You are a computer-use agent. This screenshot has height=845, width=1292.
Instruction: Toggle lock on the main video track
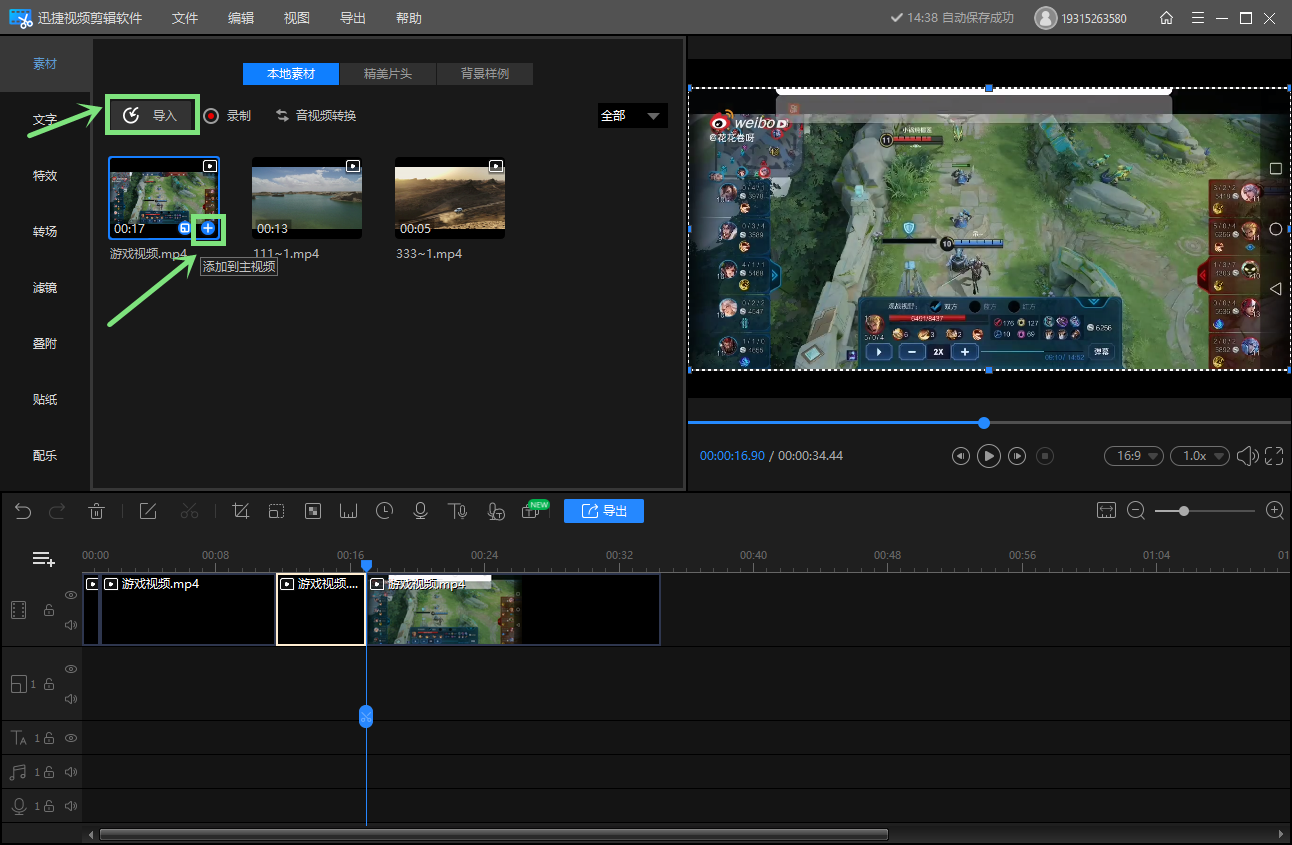[x=48, y=610]
